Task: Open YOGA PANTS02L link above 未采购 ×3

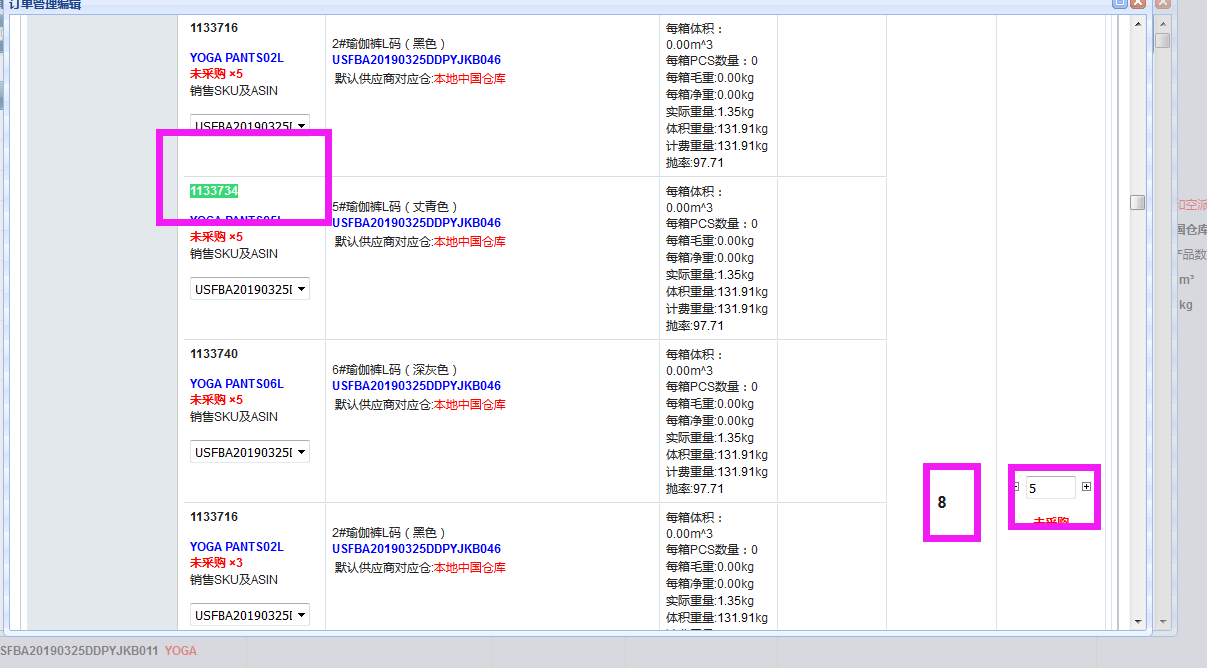Action: click(x=237, y=547)
